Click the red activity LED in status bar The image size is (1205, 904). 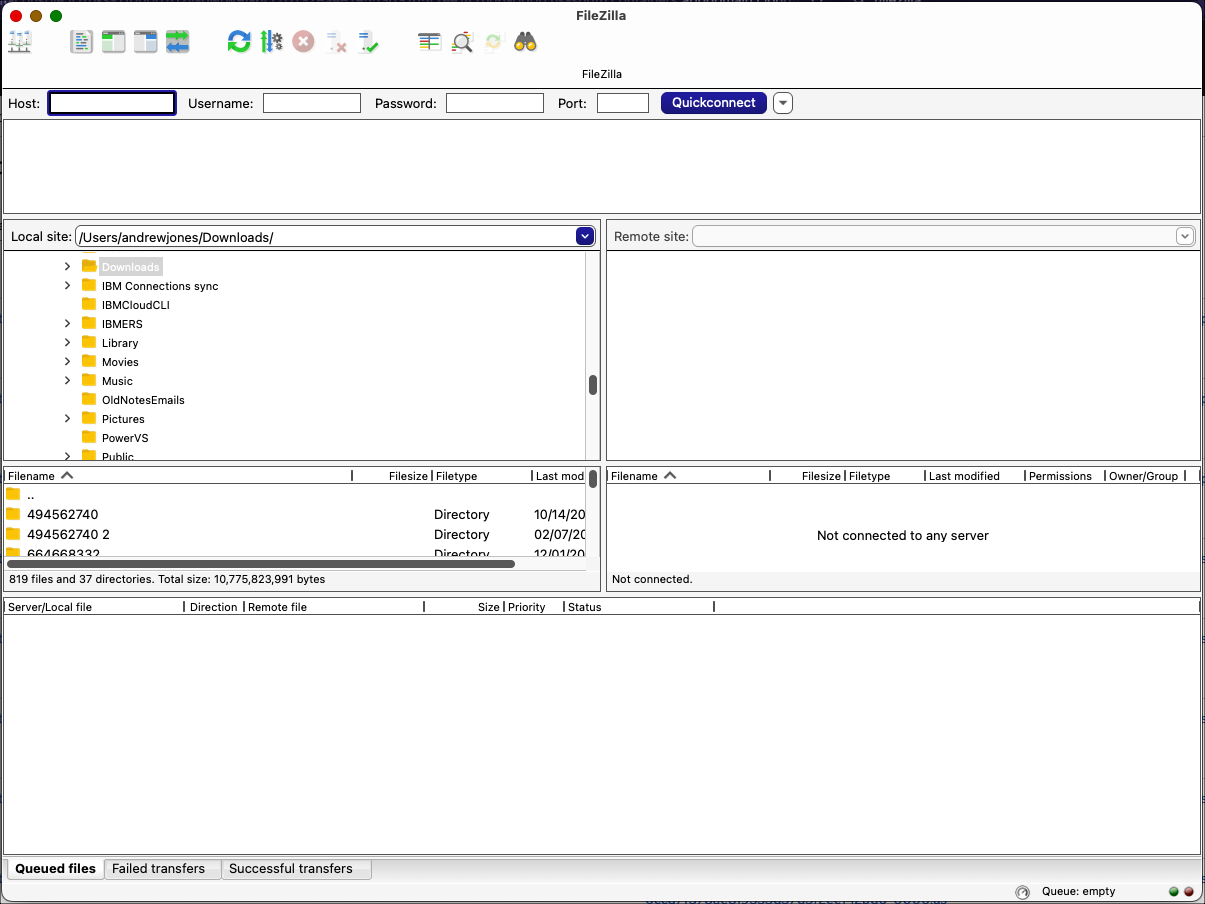pos(1189,891)
